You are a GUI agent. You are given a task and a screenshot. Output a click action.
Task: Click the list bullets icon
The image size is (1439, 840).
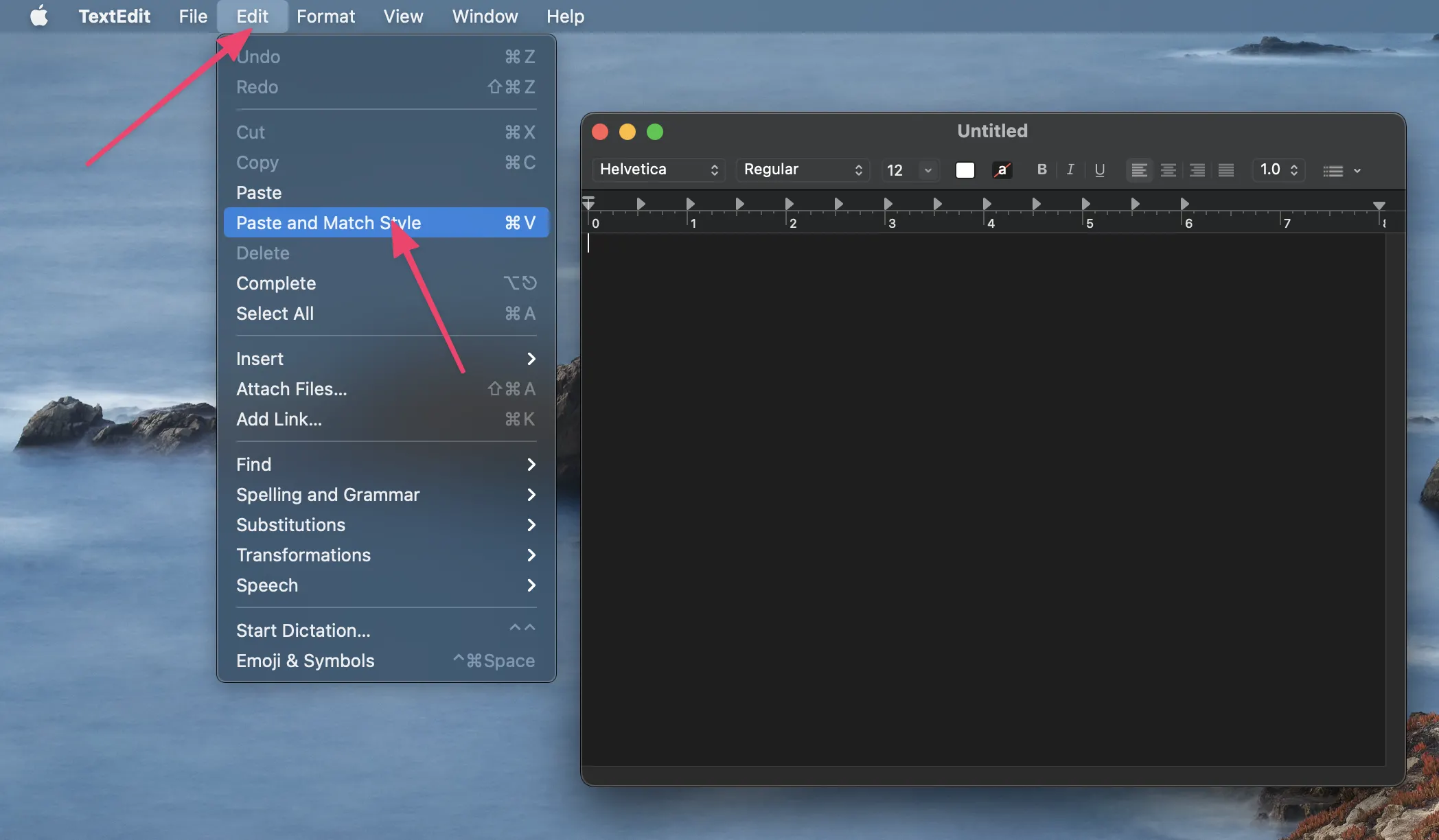[1333, 171]
